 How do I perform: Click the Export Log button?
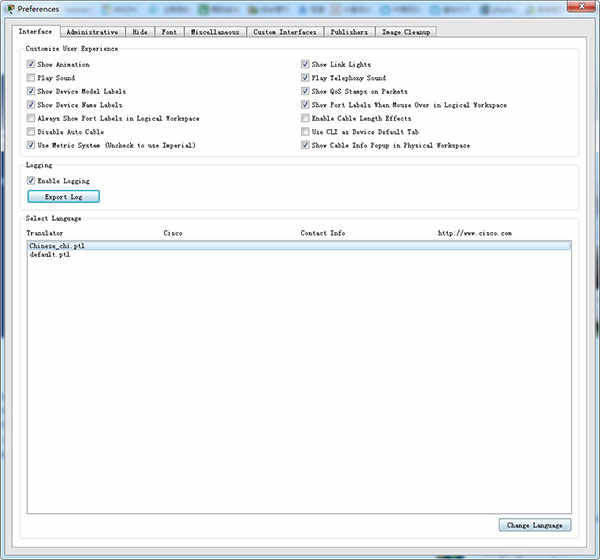(64, 196)
